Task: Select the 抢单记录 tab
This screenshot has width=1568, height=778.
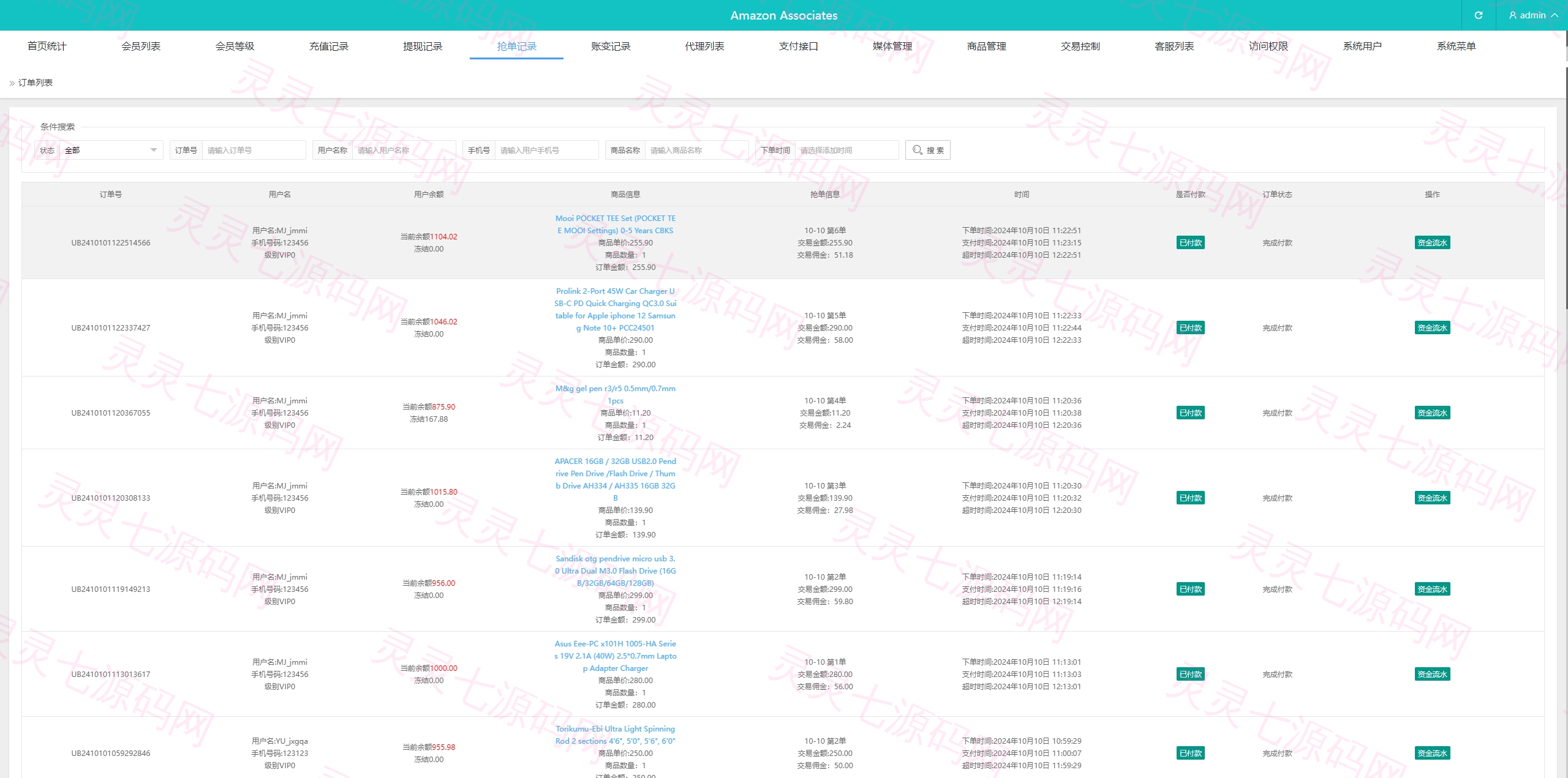Action: point(516,47)
